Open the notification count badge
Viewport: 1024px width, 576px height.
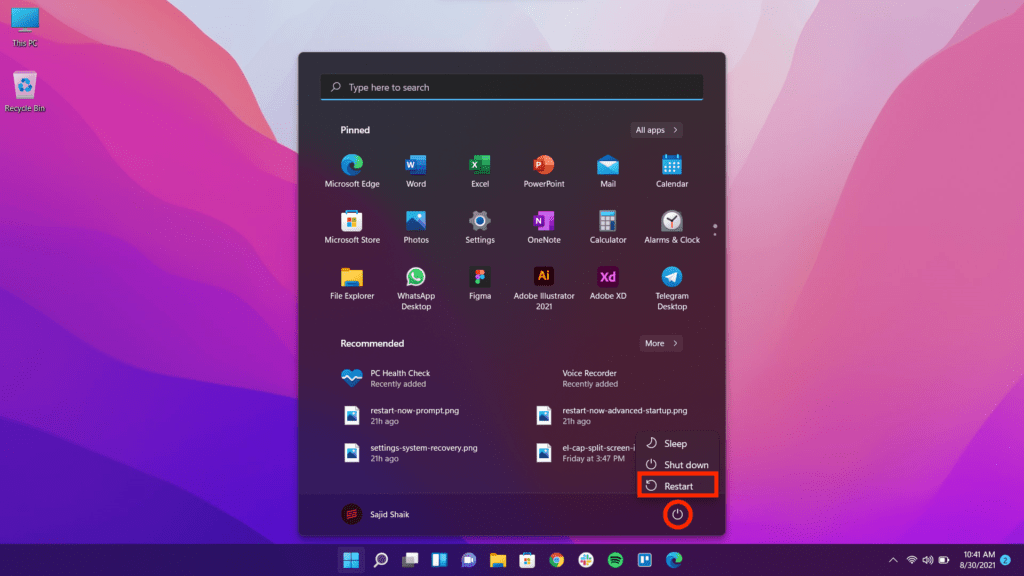click(x=1006, y=560)
